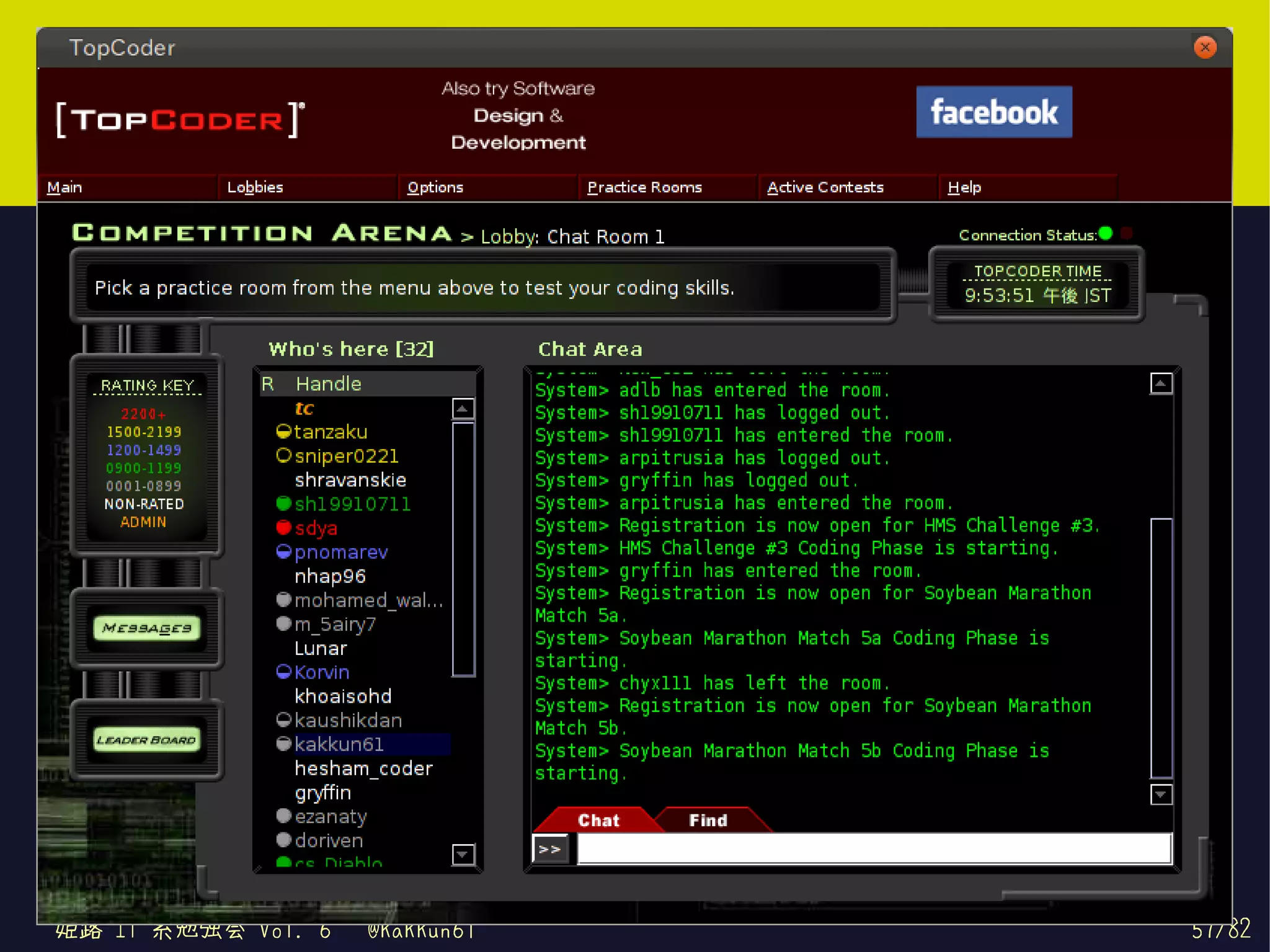Open the Leader Board button

tap(147, 740)
